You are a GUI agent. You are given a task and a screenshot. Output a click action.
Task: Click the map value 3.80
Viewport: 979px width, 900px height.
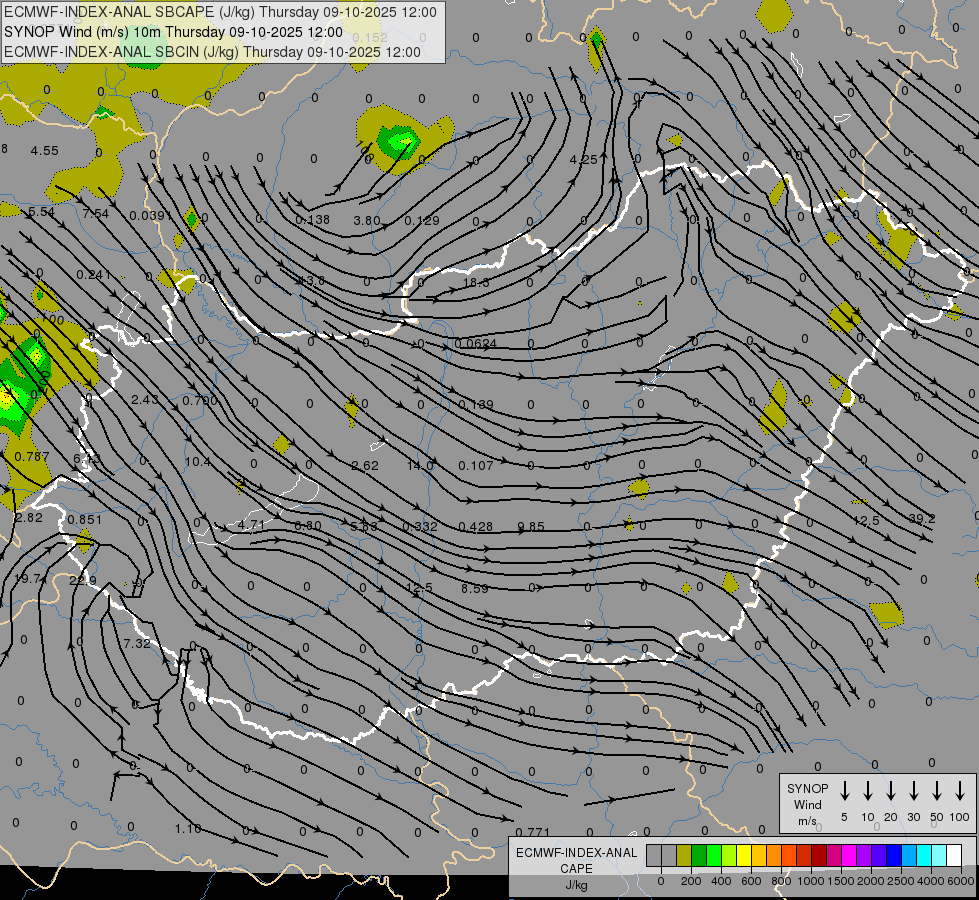pos(367,220)
